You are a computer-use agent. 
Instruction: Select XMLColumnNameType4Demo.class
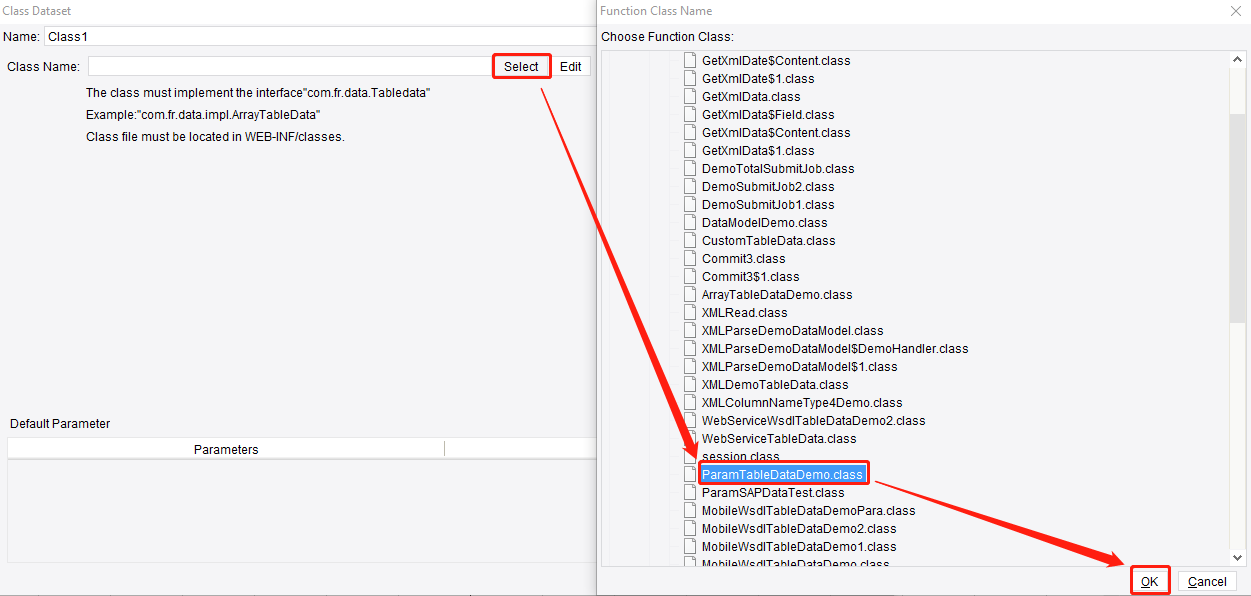pos(802,402)
